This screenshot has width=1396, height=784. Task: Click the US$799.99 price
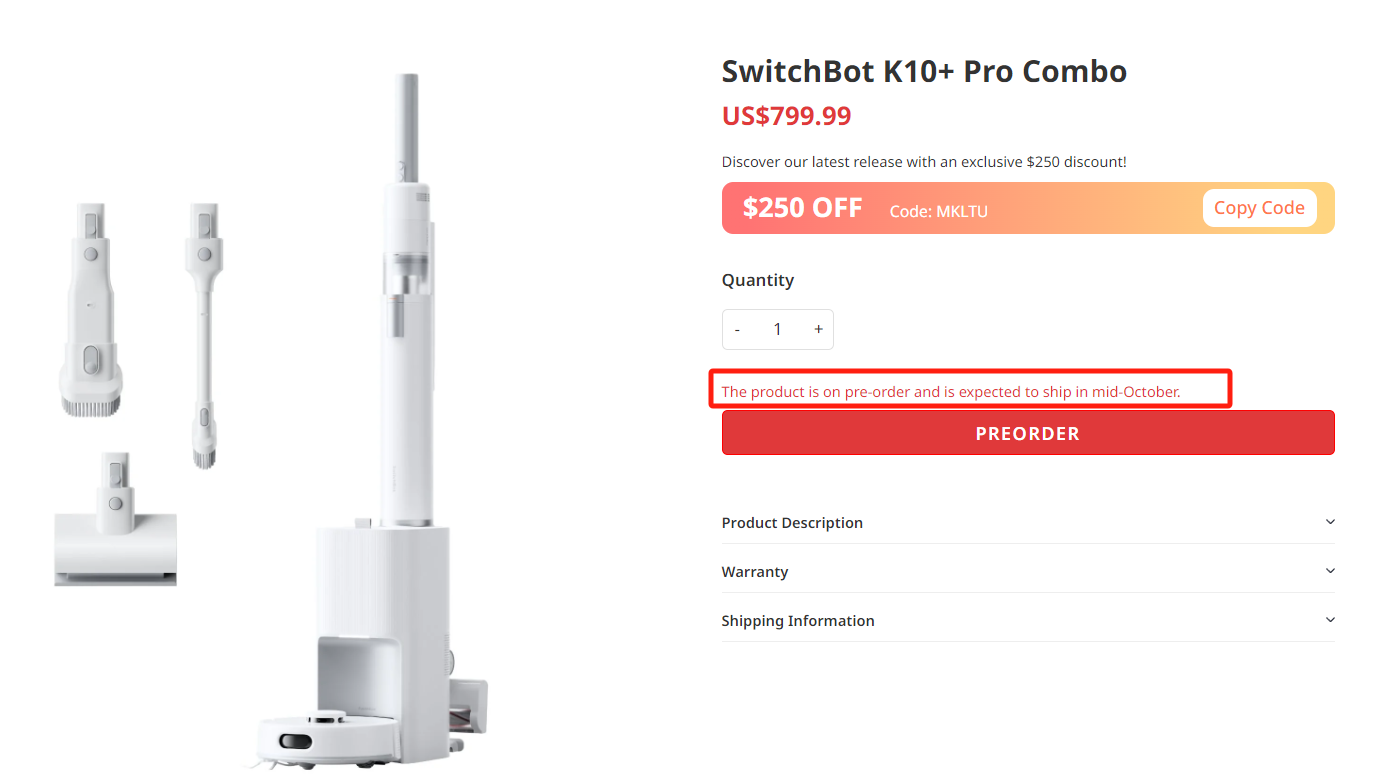786,116
